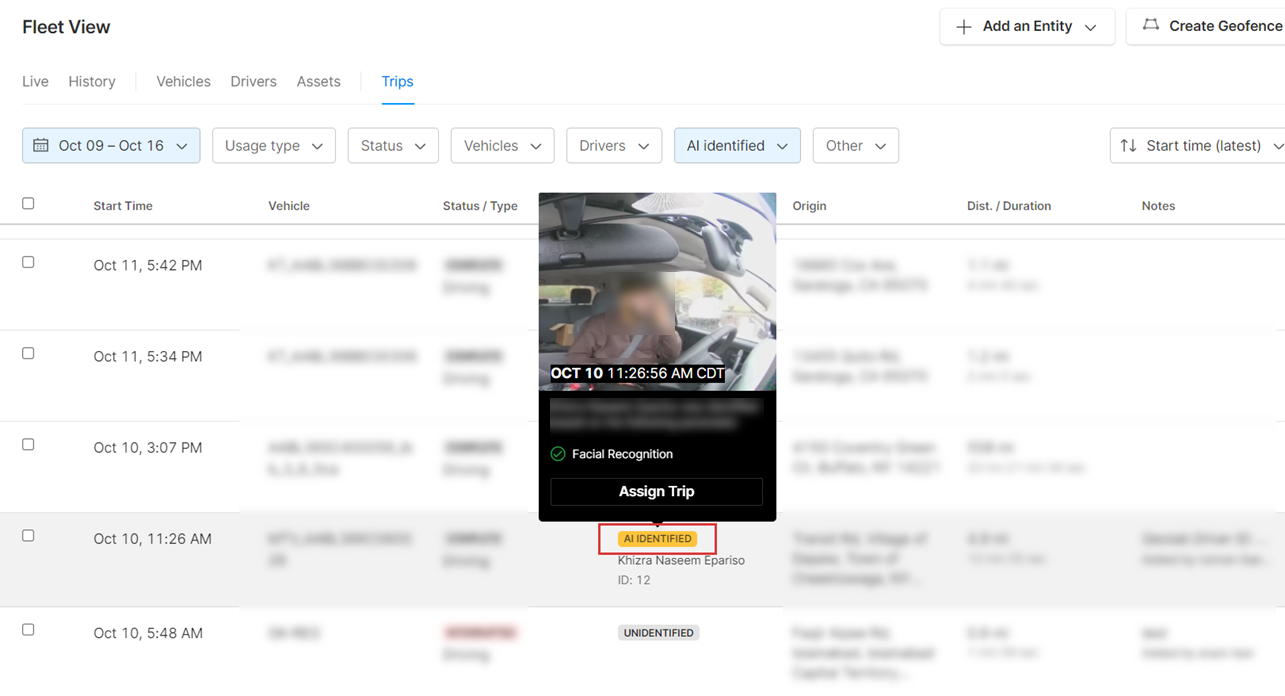Image resolution: width=1285 pixels, height=696 pixels.
Task: Select the Trips tab
Action: tap(397, 82)
